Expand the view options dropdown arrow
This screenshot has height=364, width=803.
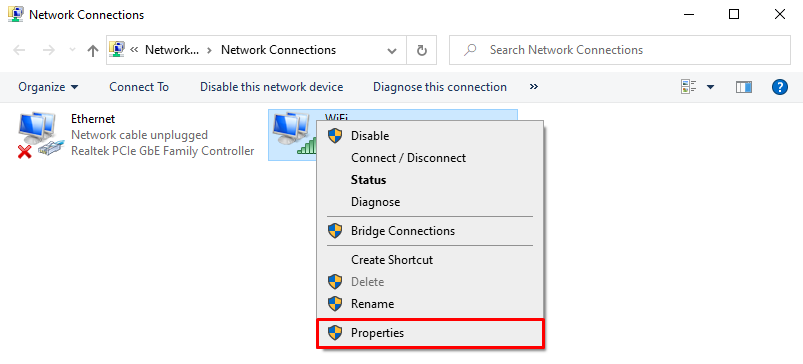(x=710, y=87)
